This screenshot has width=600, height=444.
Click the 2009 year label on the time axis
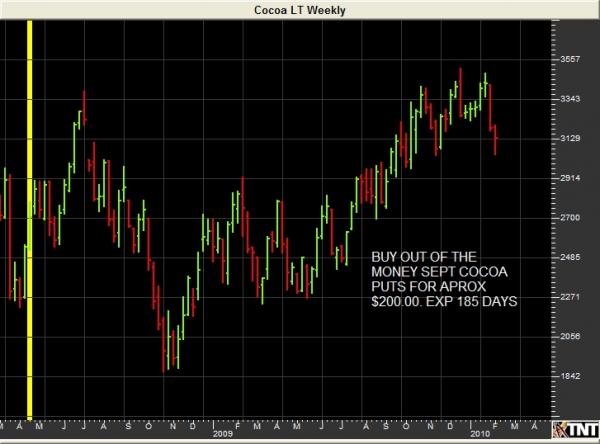pyautogui.click(x=224, y=436)
